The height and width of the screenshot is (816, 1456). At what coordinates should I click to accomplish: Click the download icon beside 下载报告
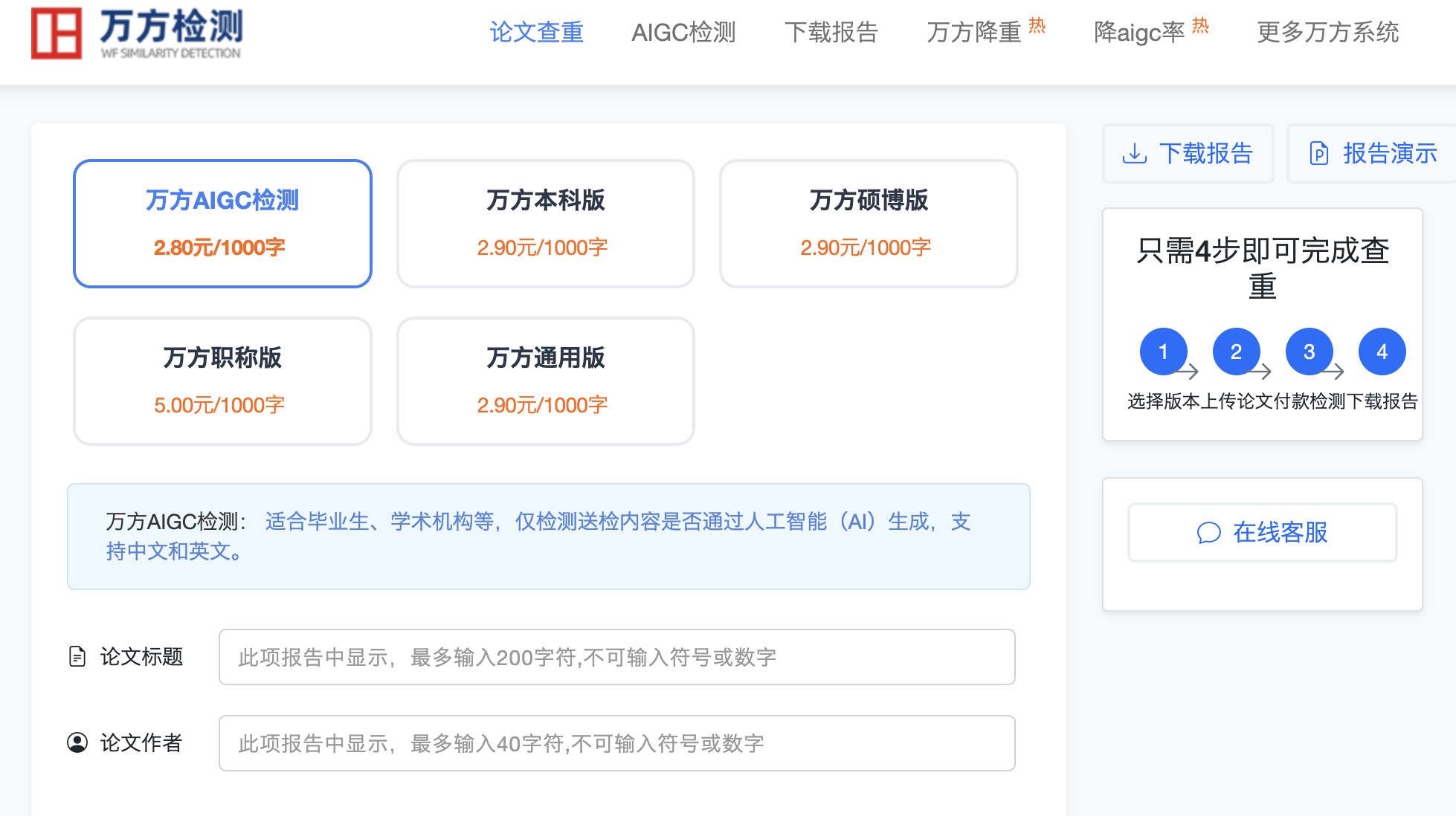(1134, 153)
